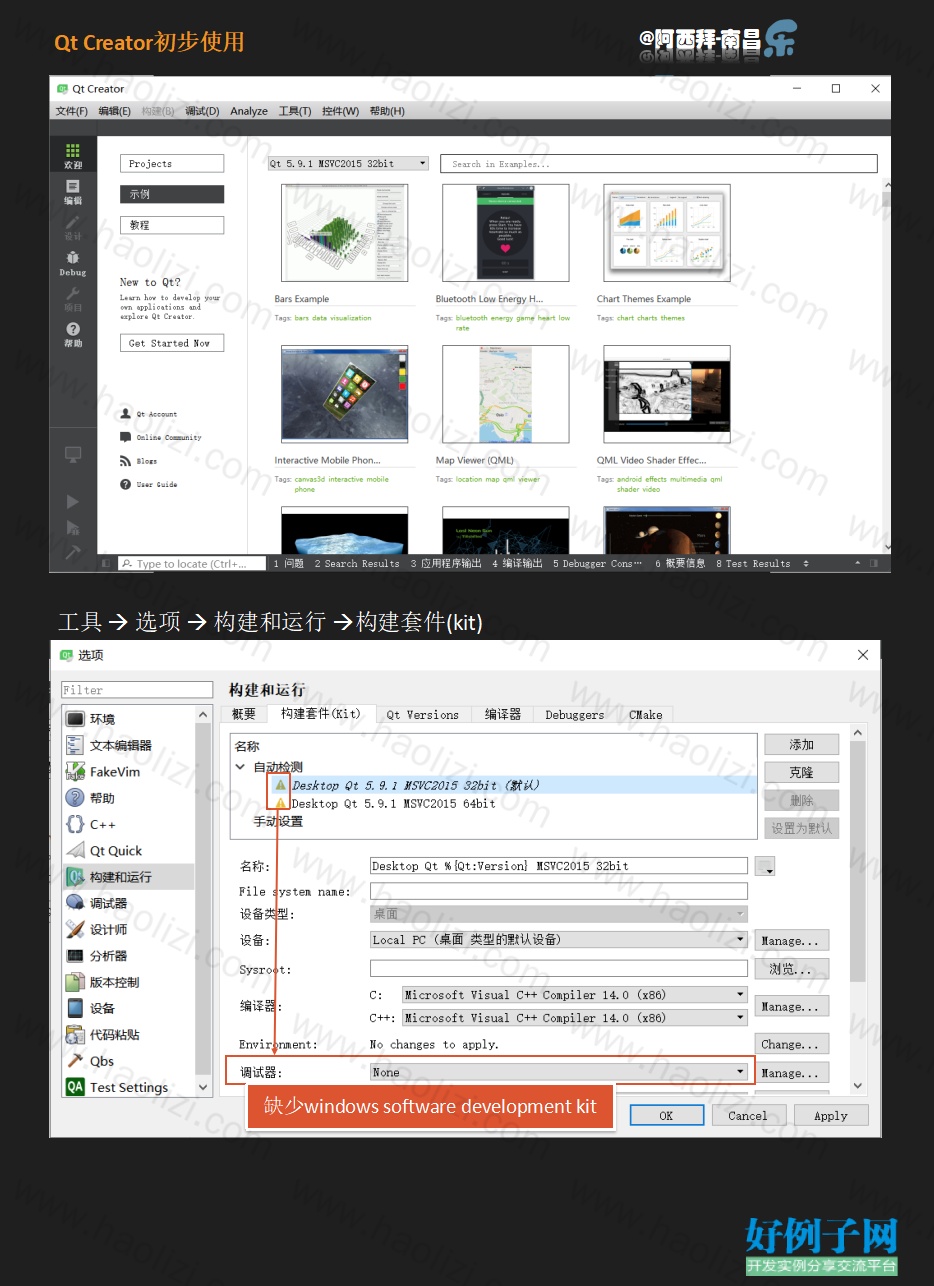Click the green Run arrow in Qt Creator sidebar

click(73, 501)
